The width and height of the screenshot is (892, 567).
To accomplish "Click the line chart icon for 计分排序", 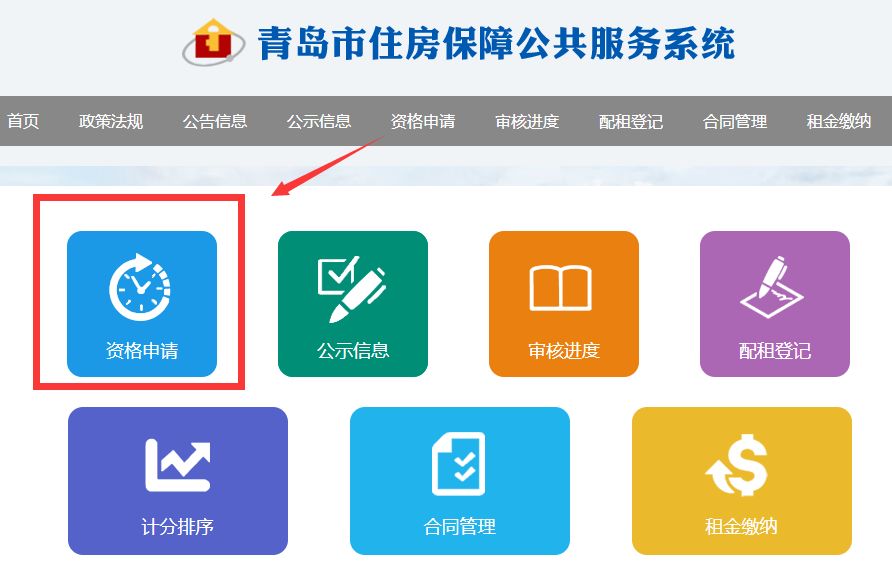I will (x=178, y=465).
